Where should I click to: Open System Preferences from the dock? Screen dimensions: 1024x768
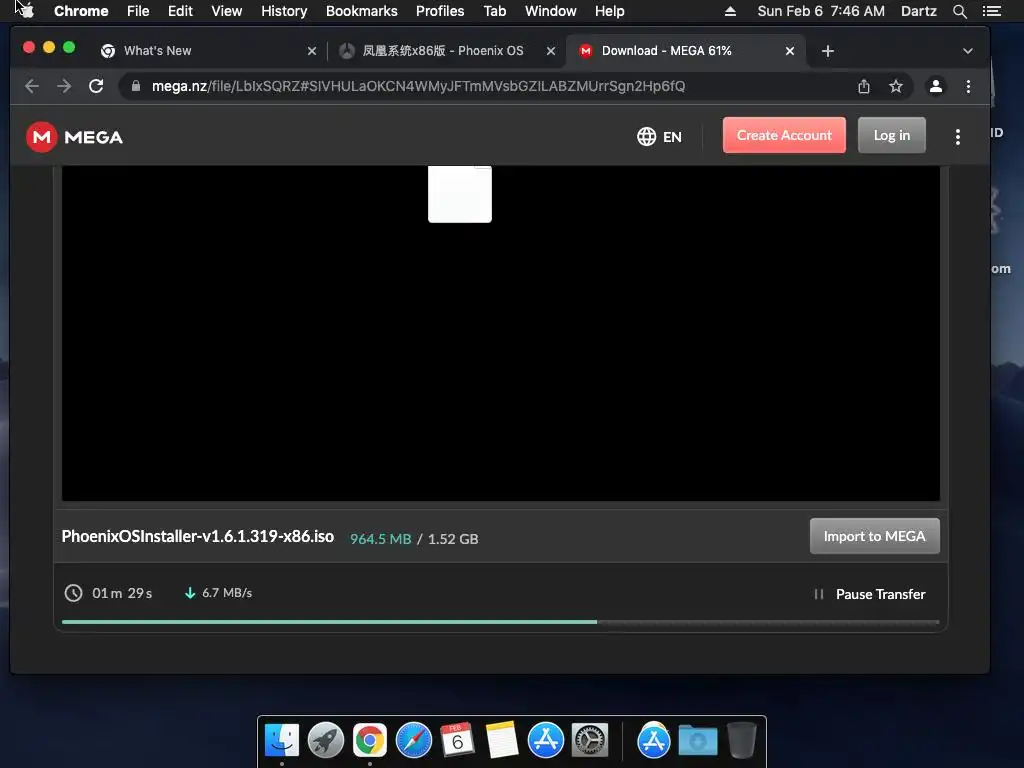pyautogui.click(x=590, y=741)
